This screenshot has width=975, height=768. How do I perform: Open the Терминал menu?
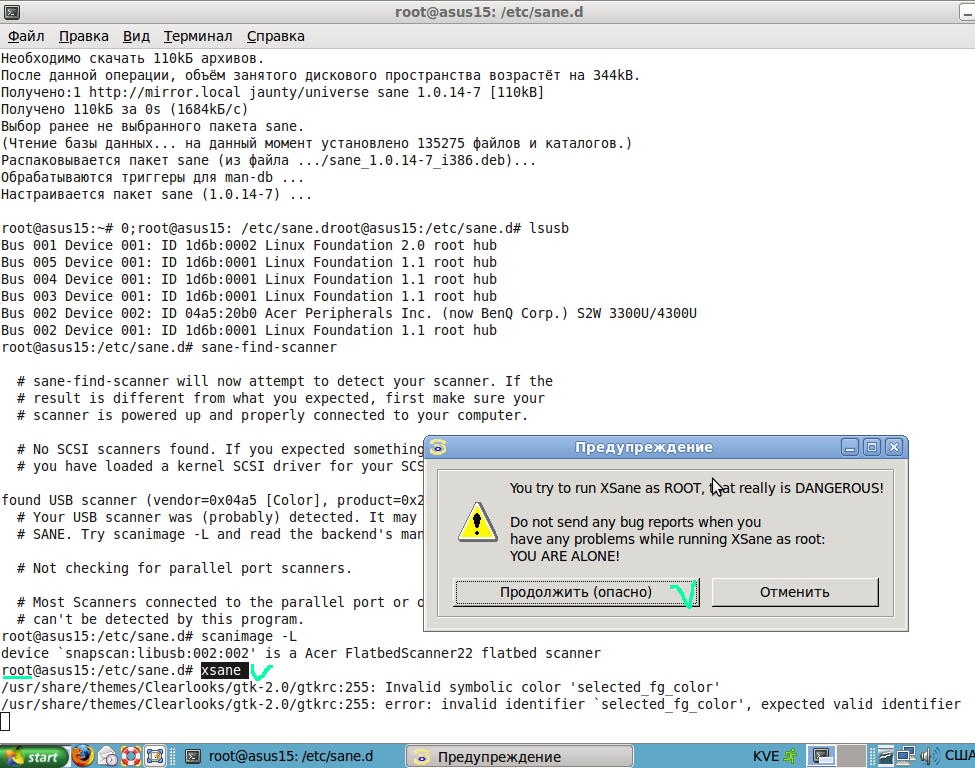(198, 36)
